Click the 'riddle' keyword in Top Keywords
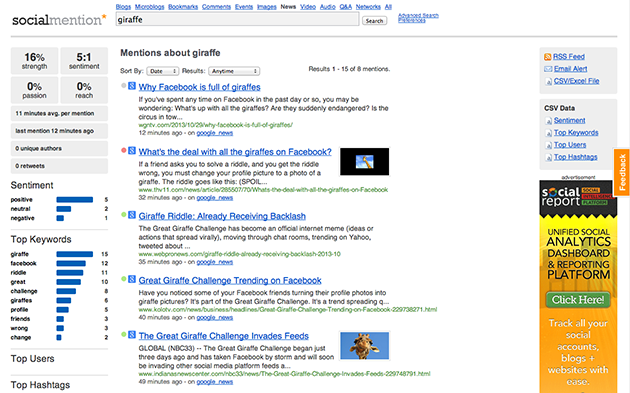The width and height of the screenshot is (630, 393). tap(18, 273)
